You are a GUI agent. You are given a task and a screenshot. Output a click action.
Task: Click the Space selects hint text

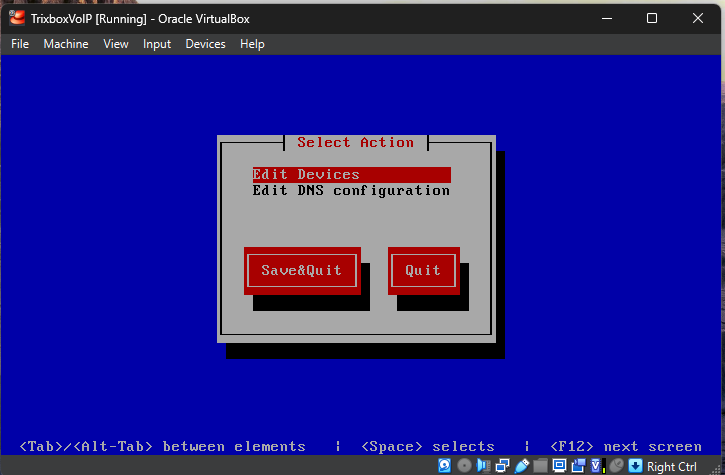click(428, 446)
